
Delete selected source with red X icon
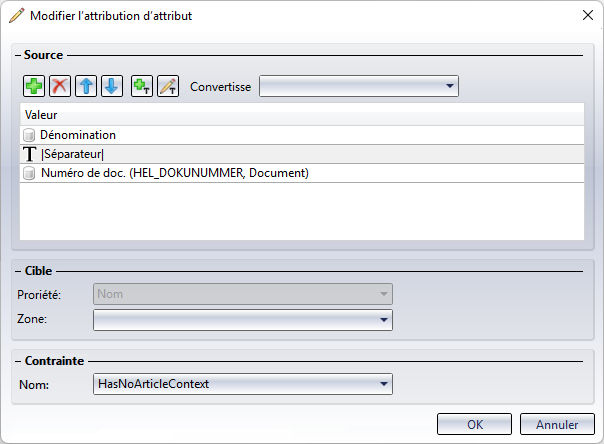point(60,86)
